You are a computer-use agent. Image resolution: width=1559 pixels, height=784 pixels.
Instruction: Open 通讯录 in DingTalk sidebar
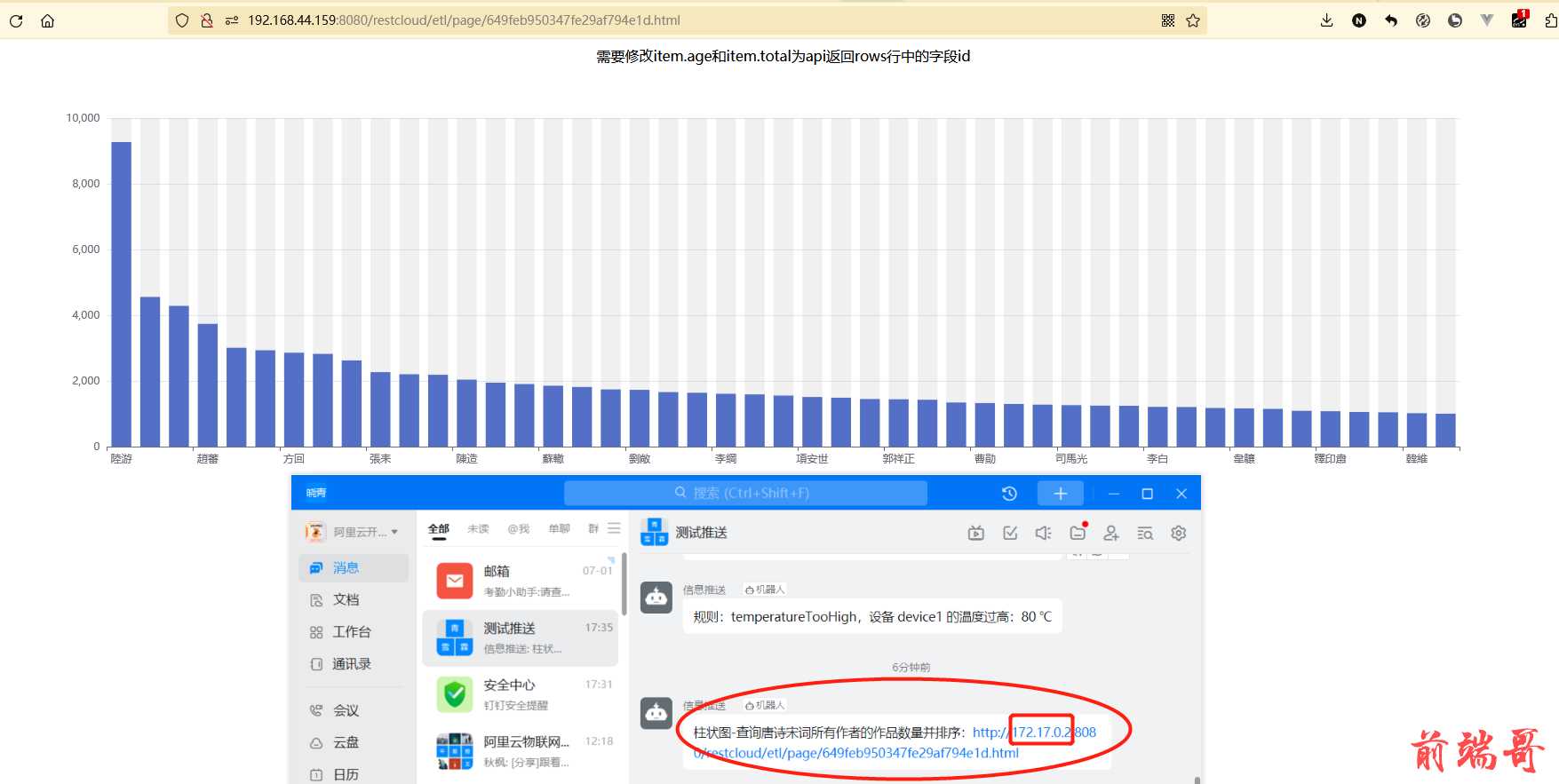[354, 664]
